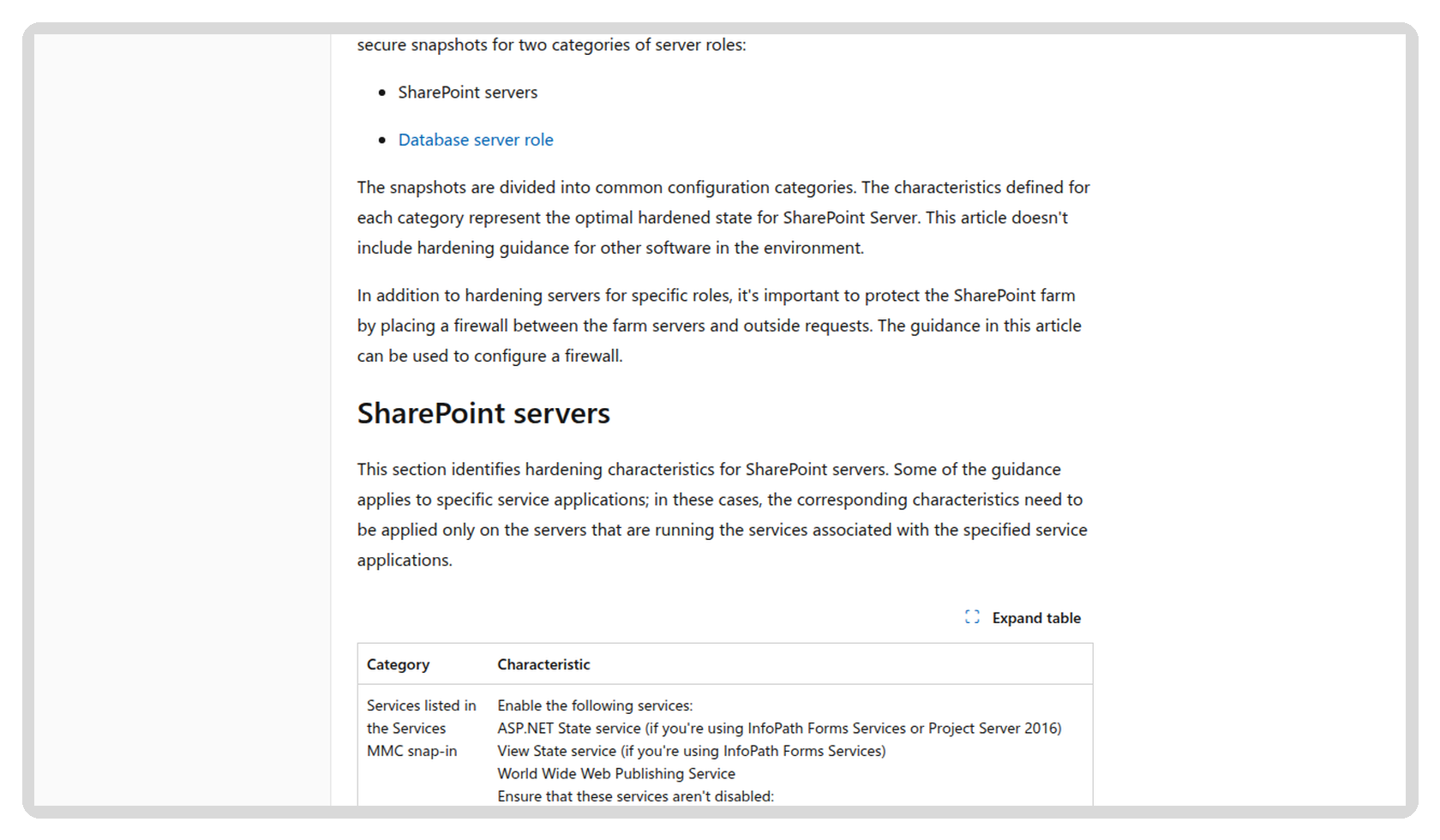
Task: Click the Category column header
Action: (399, 664)
